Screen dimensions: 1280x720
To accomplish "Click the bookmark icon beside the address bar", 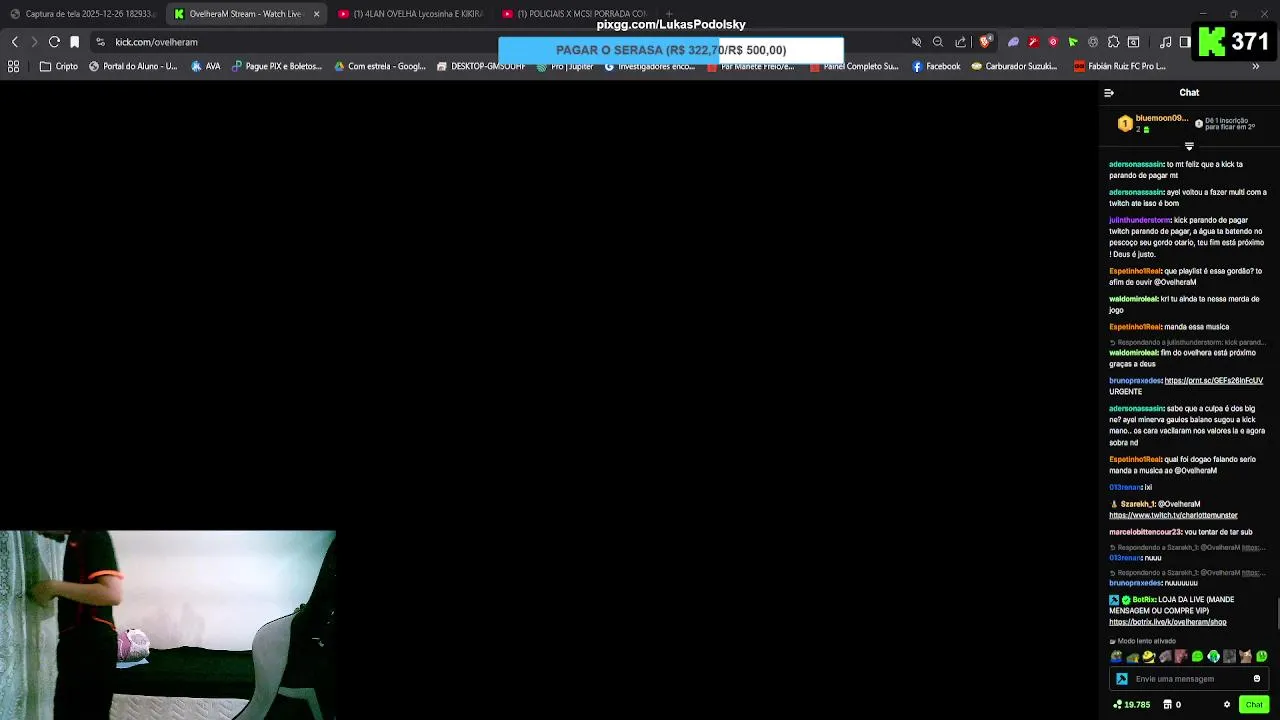I will point(74,42).
